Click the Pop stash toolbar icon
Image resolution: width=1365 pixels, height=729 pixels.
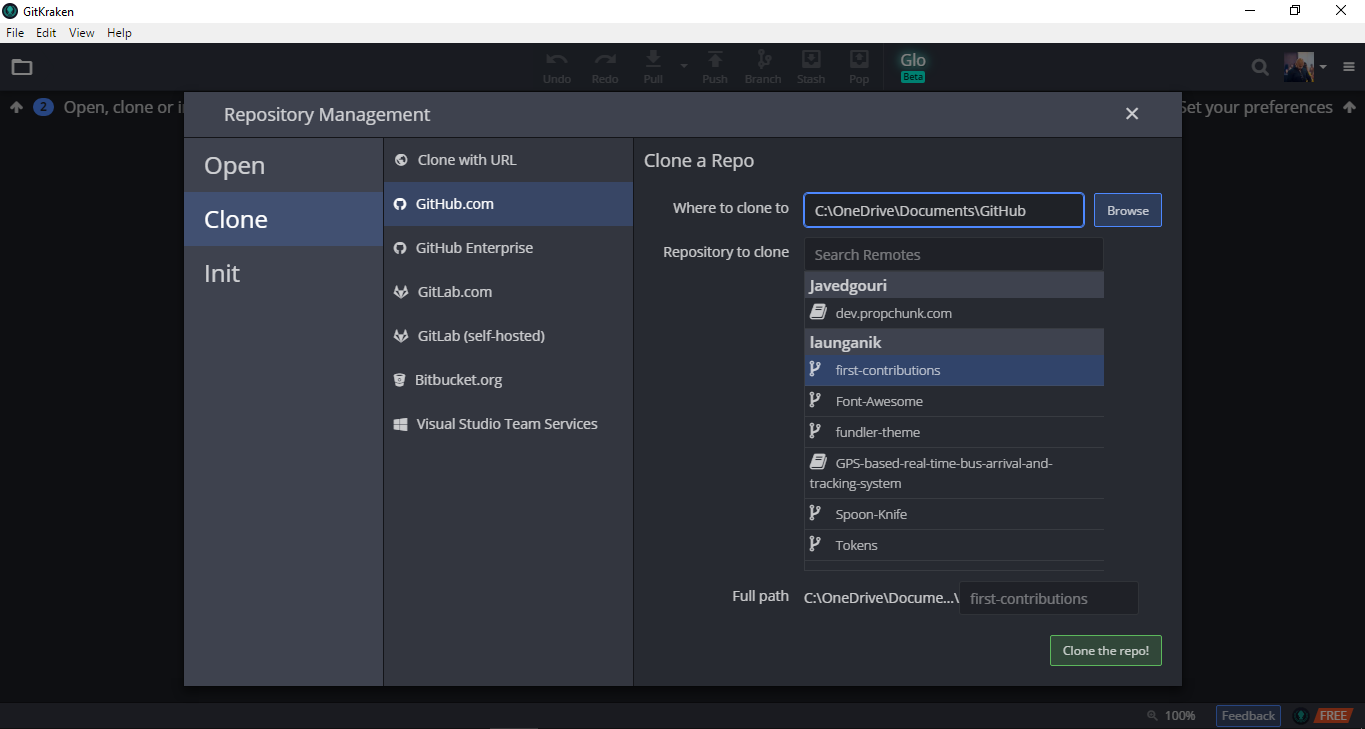[x=859, y=67]
